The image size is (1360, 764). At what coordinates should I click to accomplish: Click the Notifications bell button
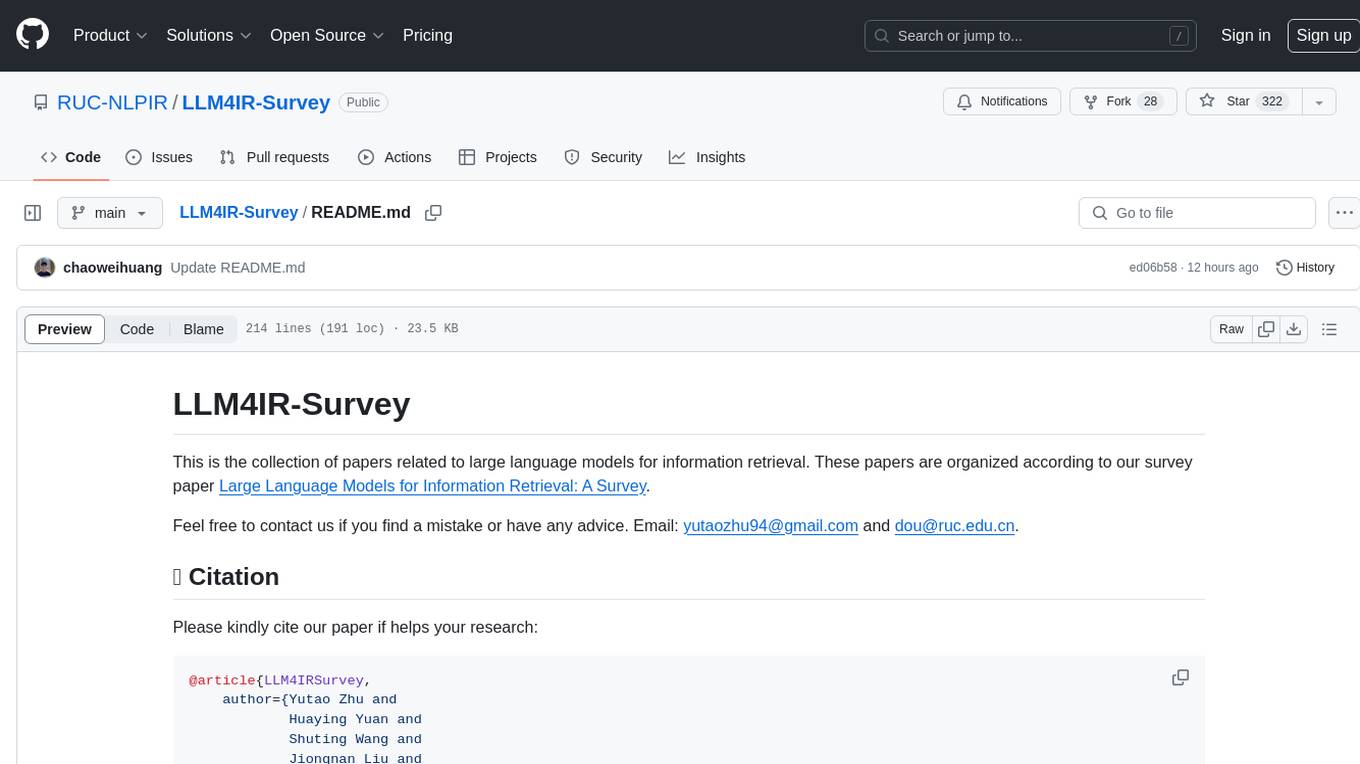(x=1002, y=102)
